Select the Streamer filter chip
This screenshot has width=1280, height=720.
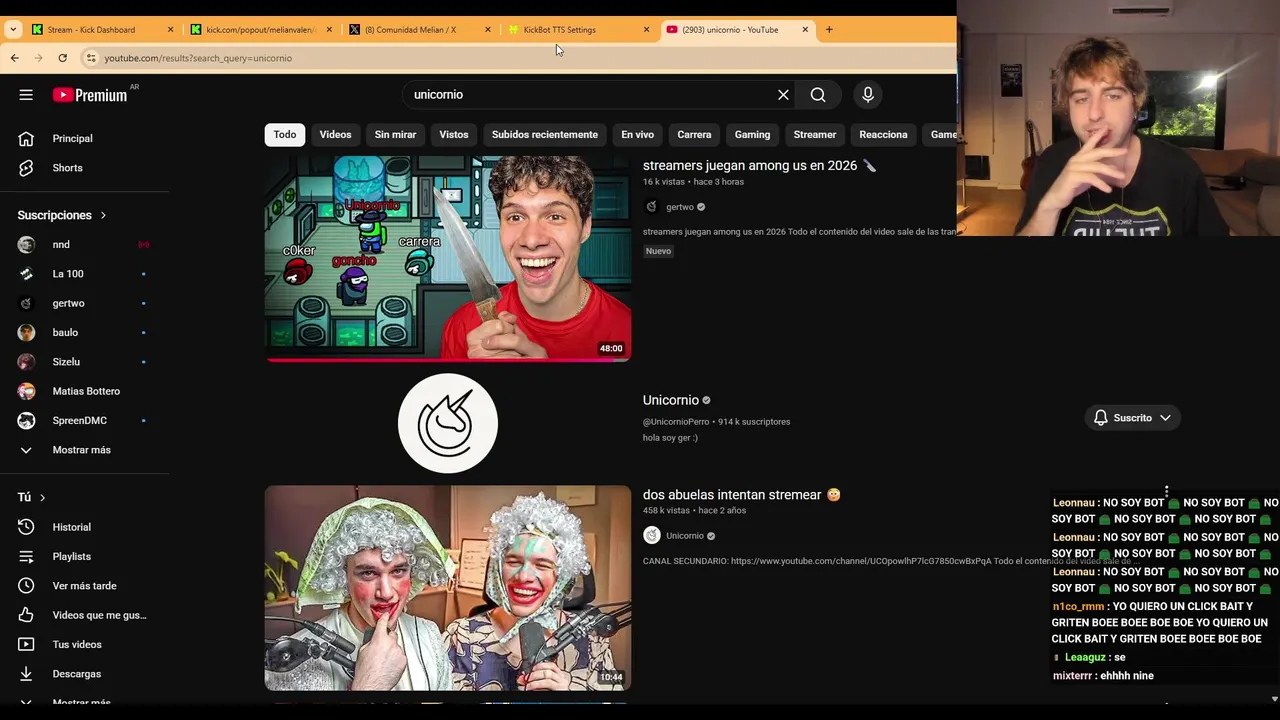point(815,135)
